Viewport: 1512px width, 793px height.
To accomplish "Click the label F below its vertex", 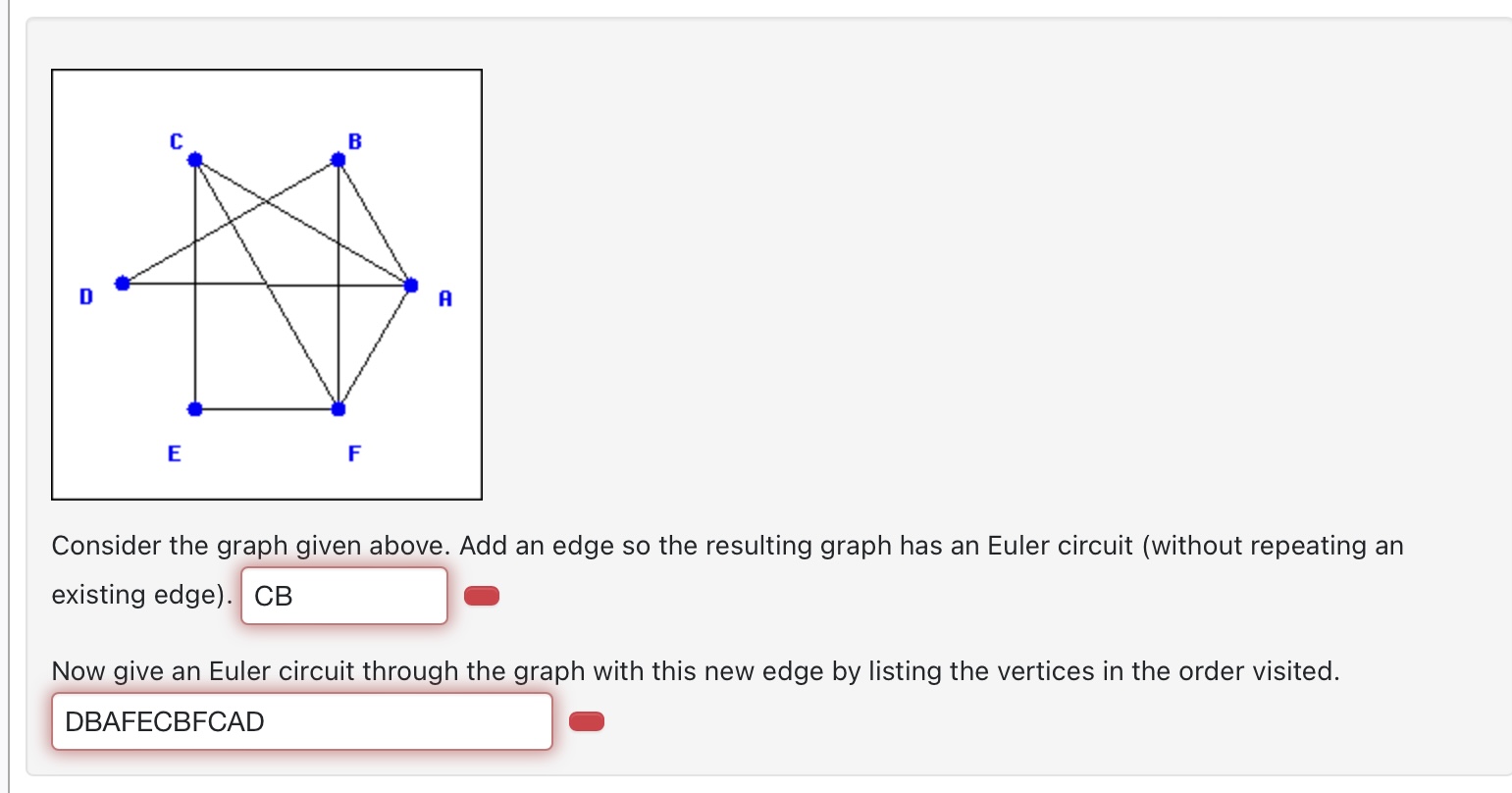I will pos(354,451).
